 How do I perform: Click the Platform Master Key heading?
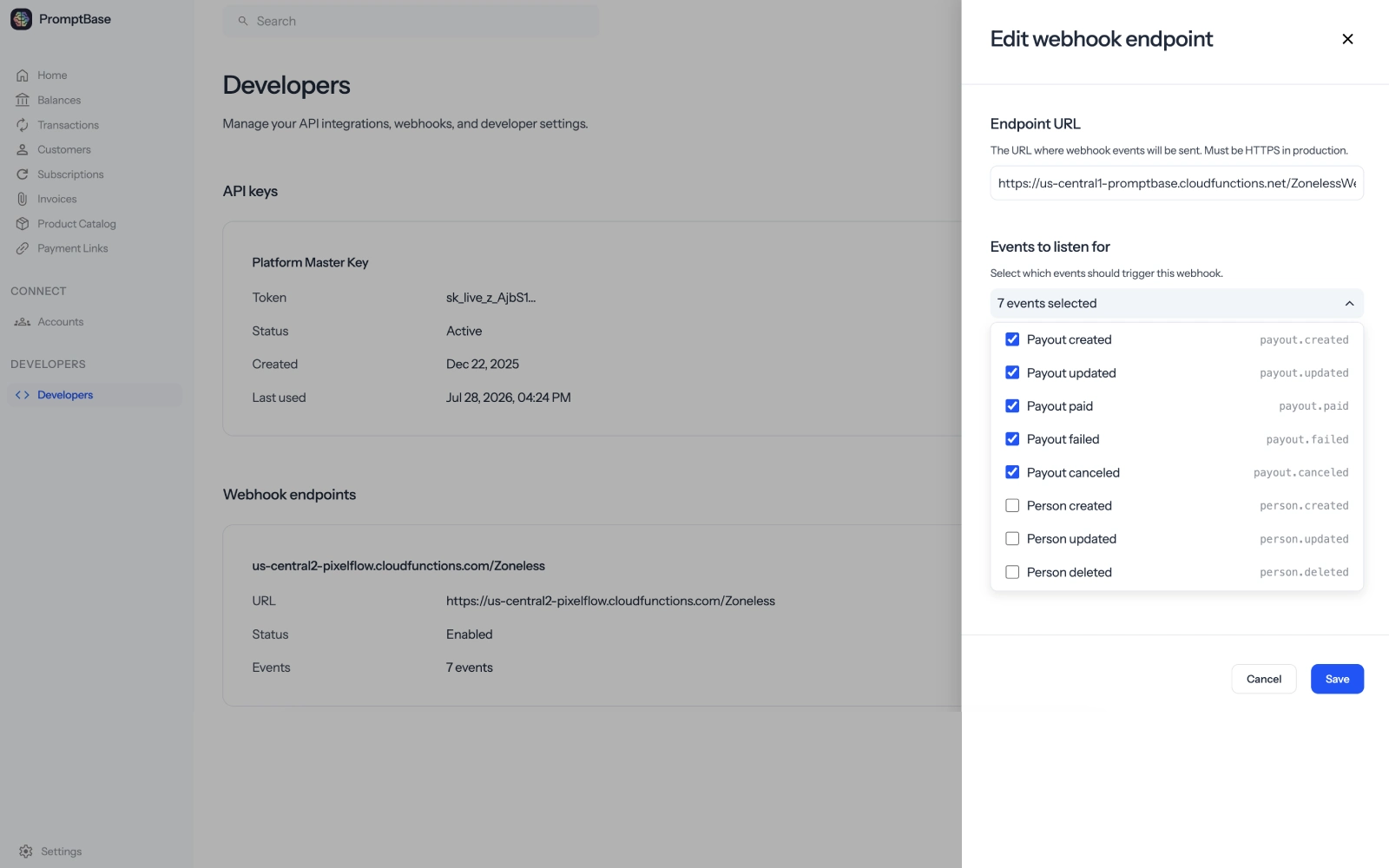pos(310,262)
